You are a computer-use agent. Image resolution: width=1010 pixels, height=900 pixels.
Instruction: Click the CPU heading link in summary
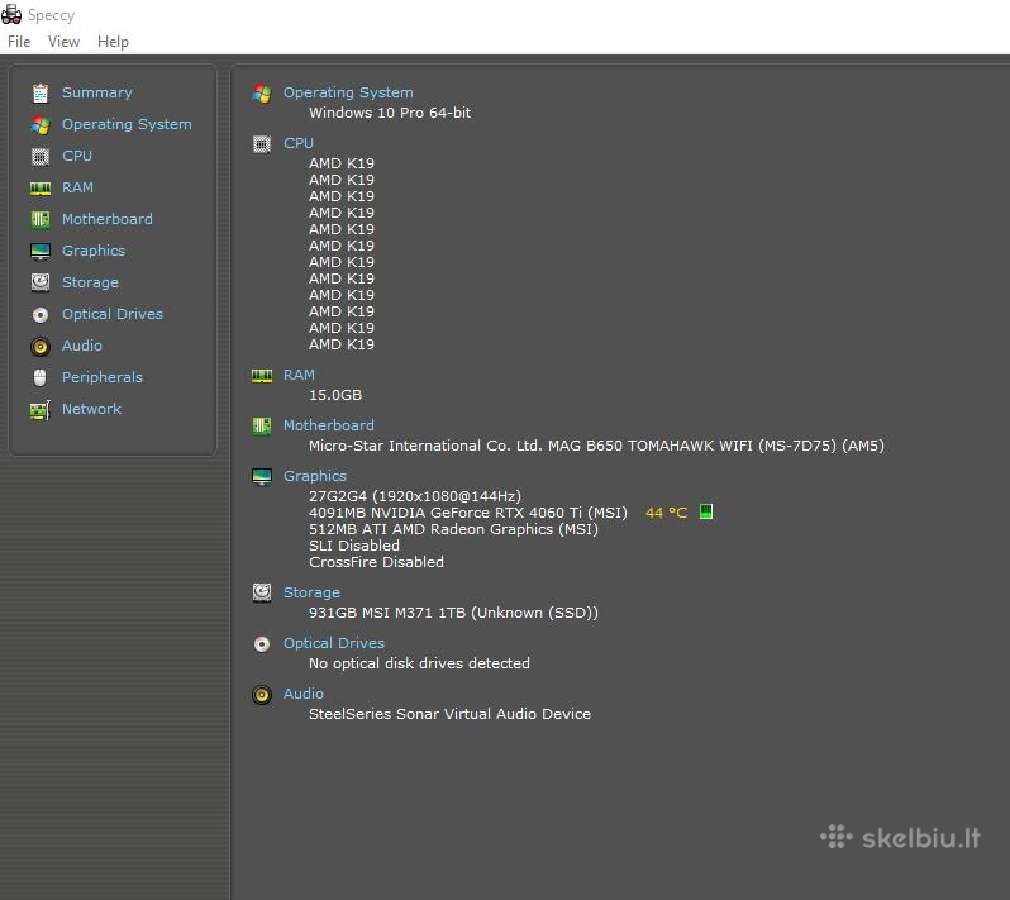pyautogui.click(x=298, y=143)
